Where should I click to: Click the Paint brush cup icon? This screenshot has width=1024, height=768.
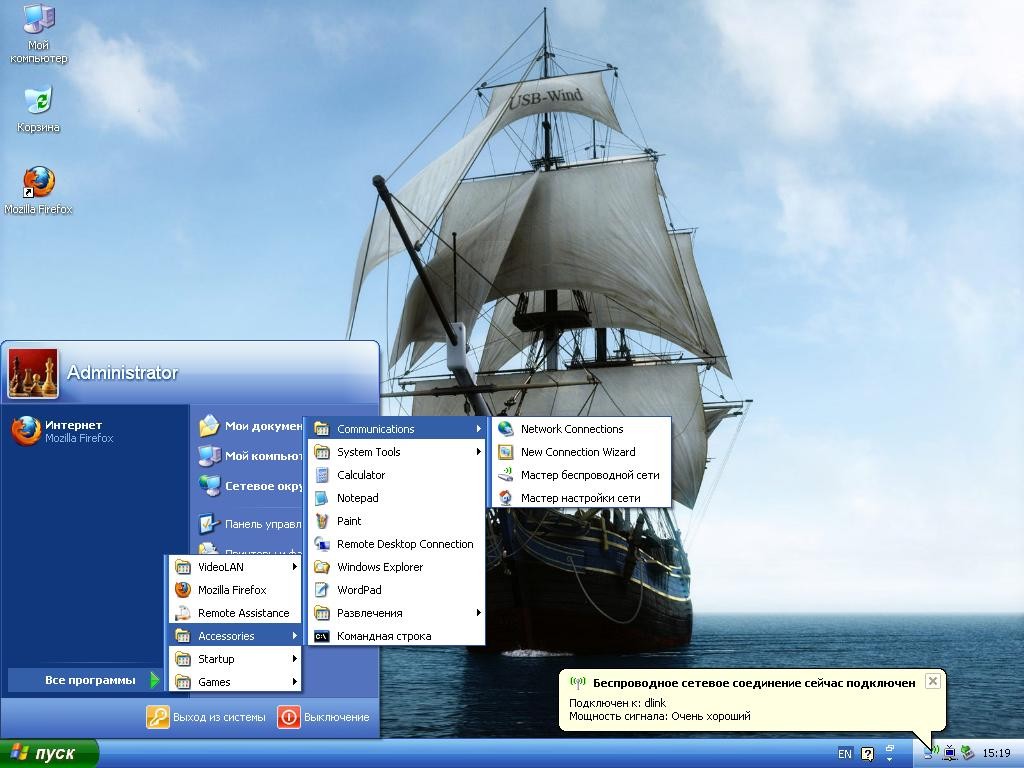(322, 521)
